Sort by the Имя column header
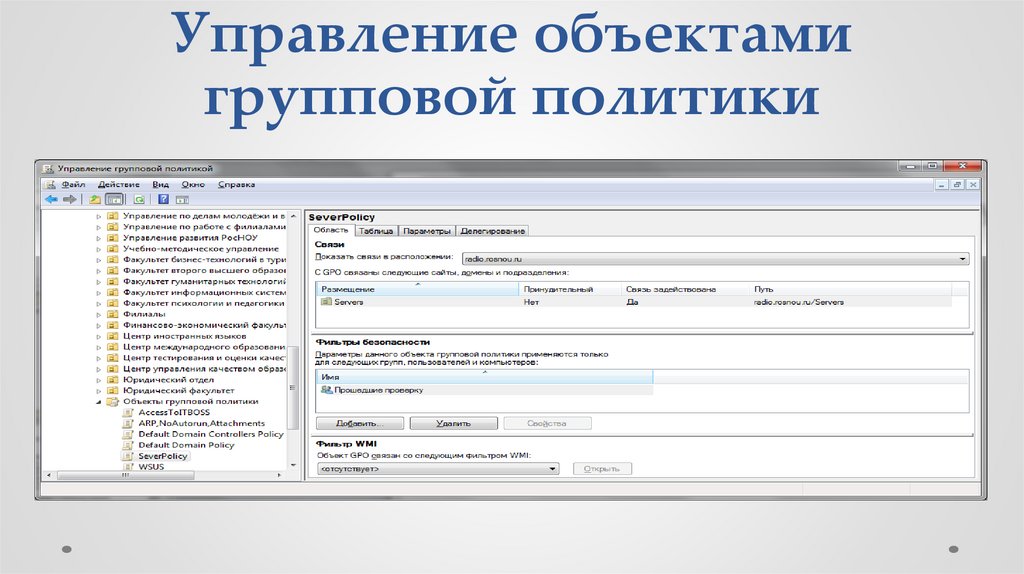 pos(484,377)
